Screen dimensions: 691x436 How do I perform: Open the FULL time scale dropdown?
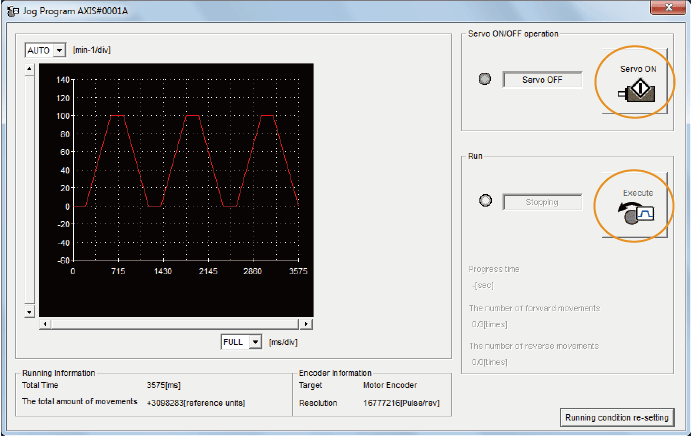pos(255,342)
